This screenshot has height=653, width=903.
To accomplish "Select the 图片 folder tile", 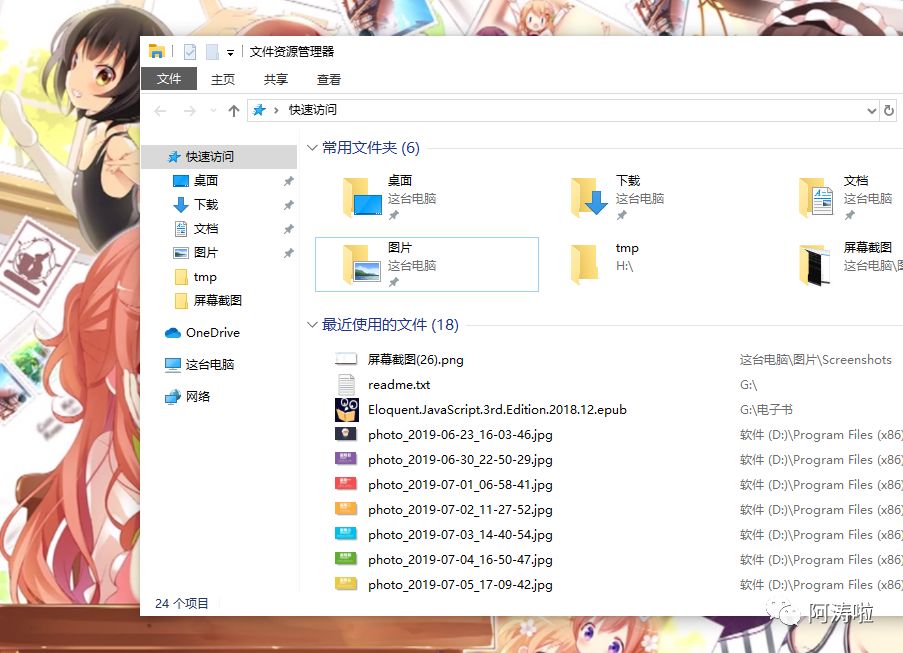I will coord(427,264).
